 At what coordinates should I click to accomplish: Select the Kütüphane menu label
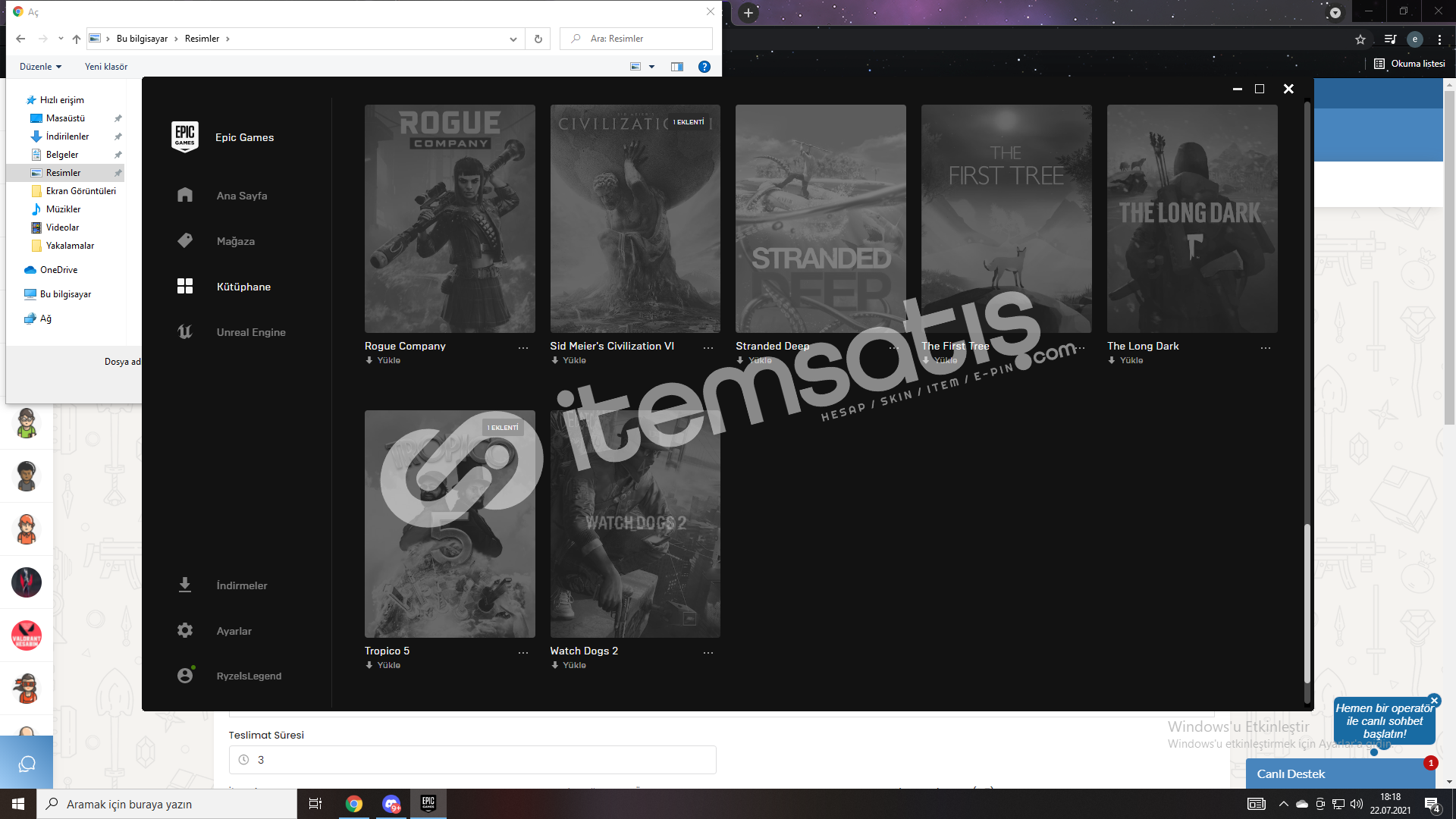pos(243,287)
